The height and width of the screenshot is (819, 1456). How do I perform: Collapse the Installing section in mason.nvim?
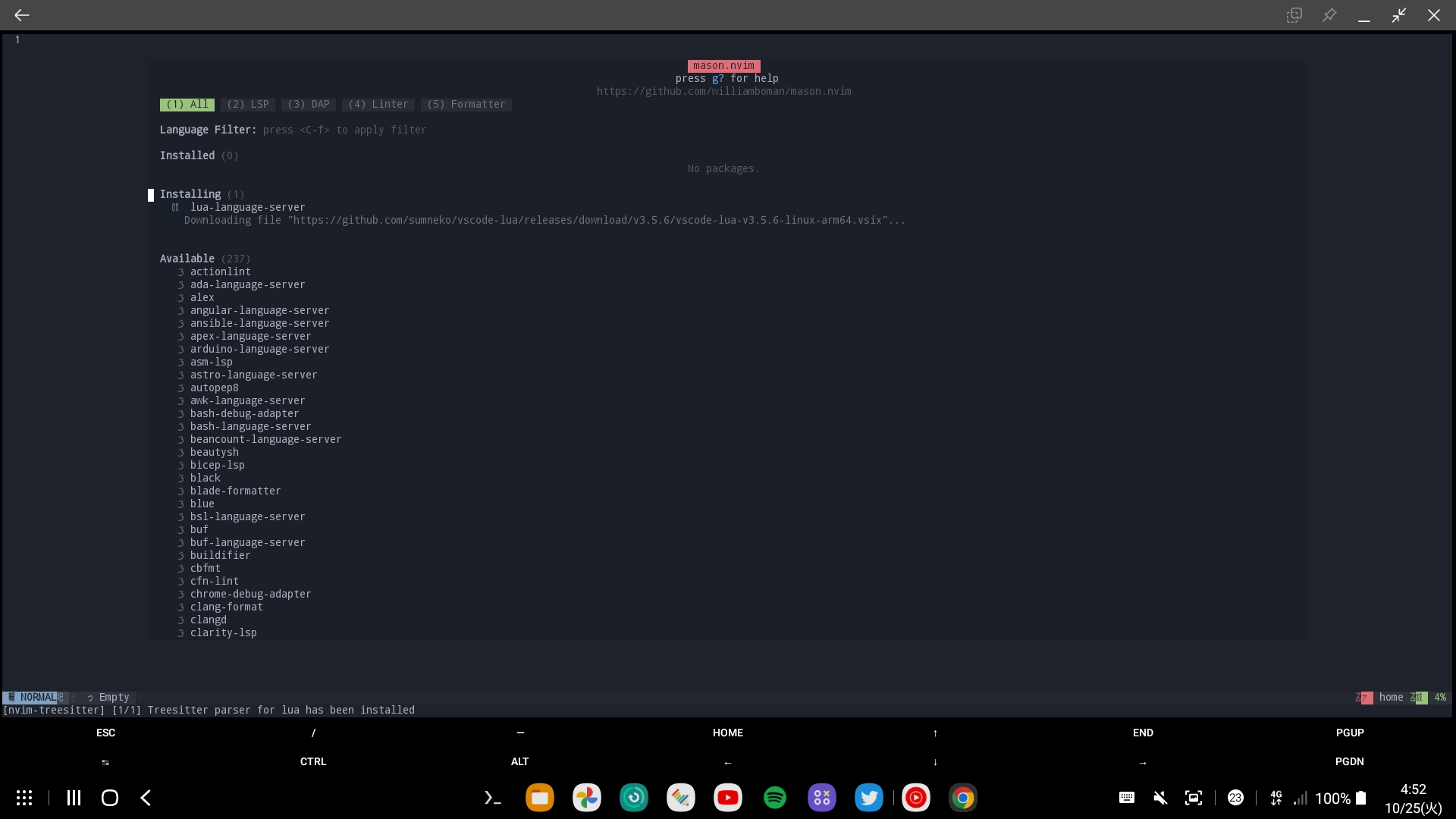point(190,194)
